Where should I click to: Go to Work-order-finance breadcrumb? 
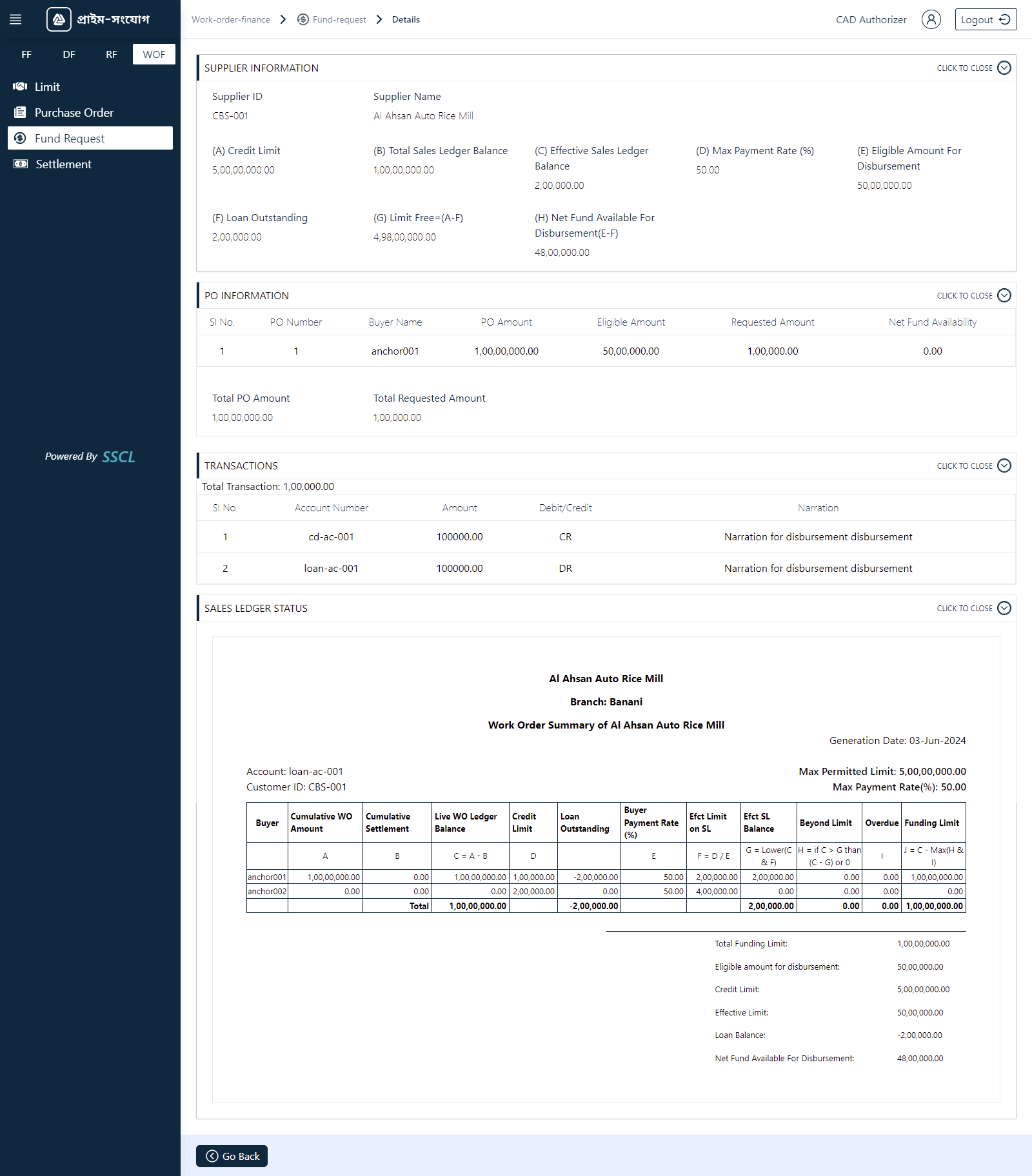(231, 19)
